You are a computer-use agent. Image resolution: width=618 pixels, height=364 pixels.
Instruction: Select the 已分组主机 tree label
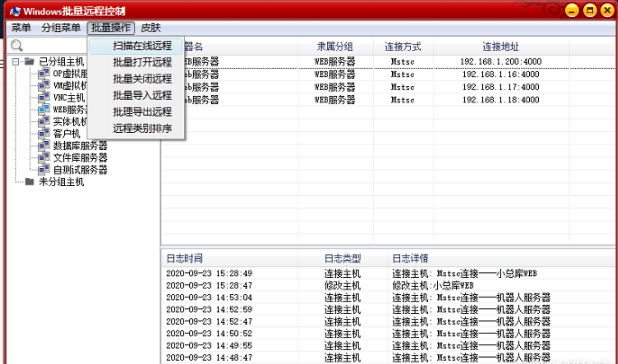(61, 61)
